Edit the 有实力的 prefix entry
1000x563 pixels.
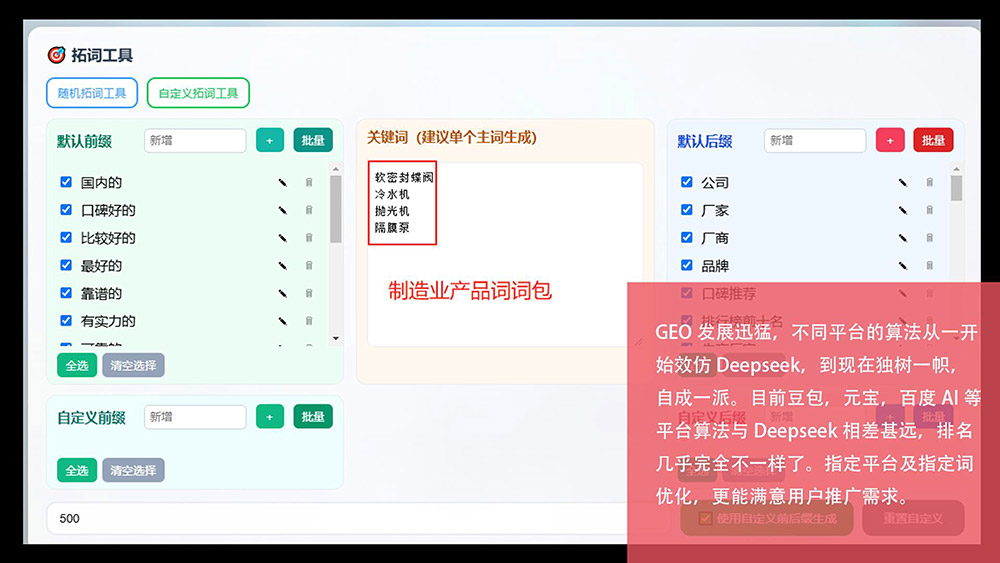(x=283, y=321)
